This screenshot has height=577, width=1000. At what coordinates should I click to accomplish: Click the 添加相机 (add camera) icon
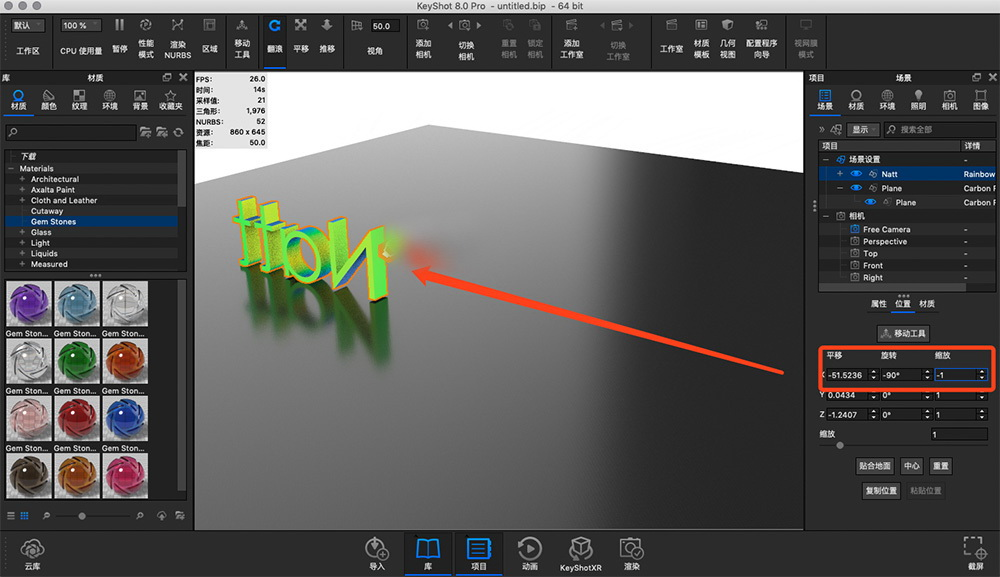423,26
